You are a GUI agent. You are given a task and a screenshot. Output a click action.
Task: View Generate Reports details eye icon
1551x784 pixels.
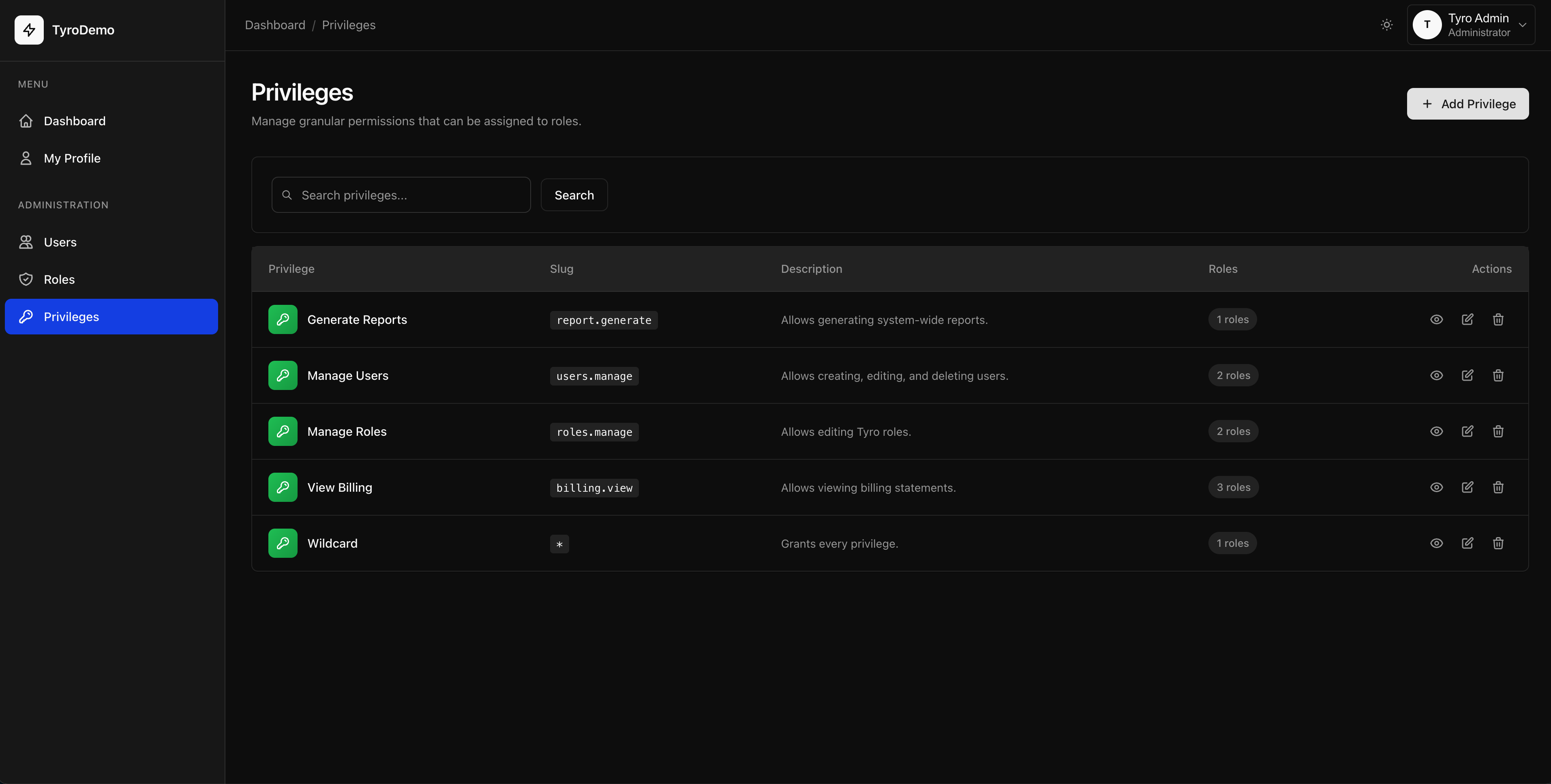(x=1436, y=319)
